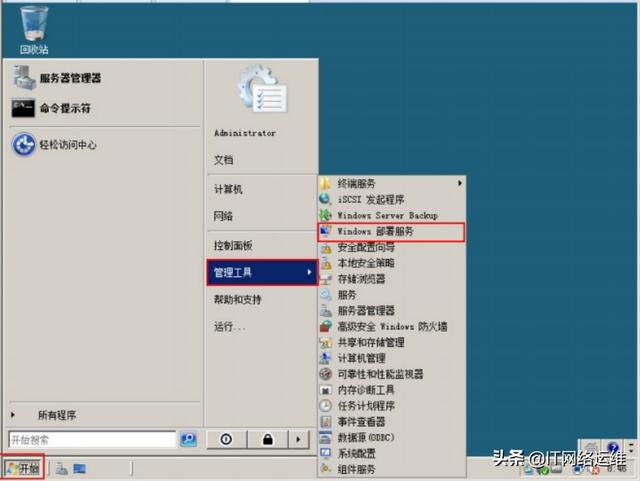Open 任务计划程序 text entry
The width and height of the screenshot is (640, 481).
coord(366,405)
